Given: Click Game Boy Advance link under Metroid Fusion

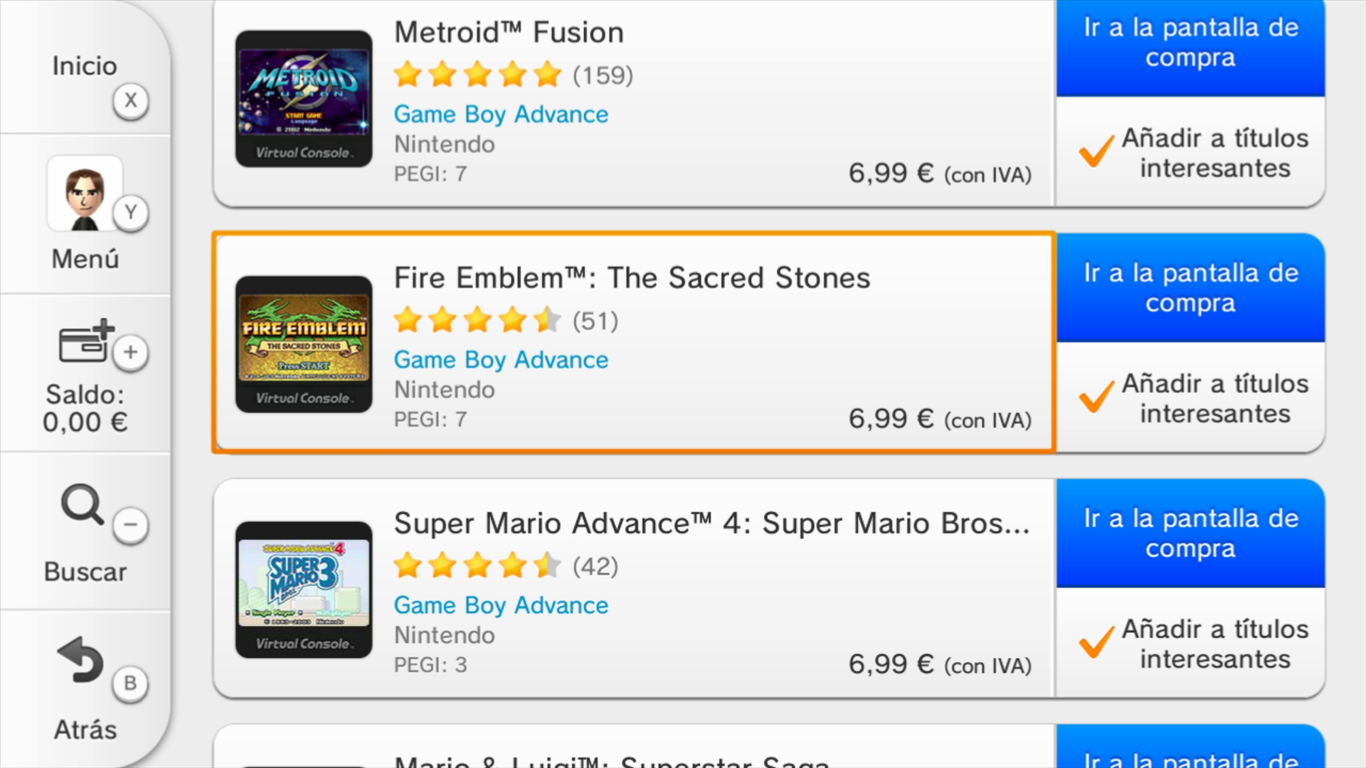Looking at the screenshot, I should click(x=501, y=114).
